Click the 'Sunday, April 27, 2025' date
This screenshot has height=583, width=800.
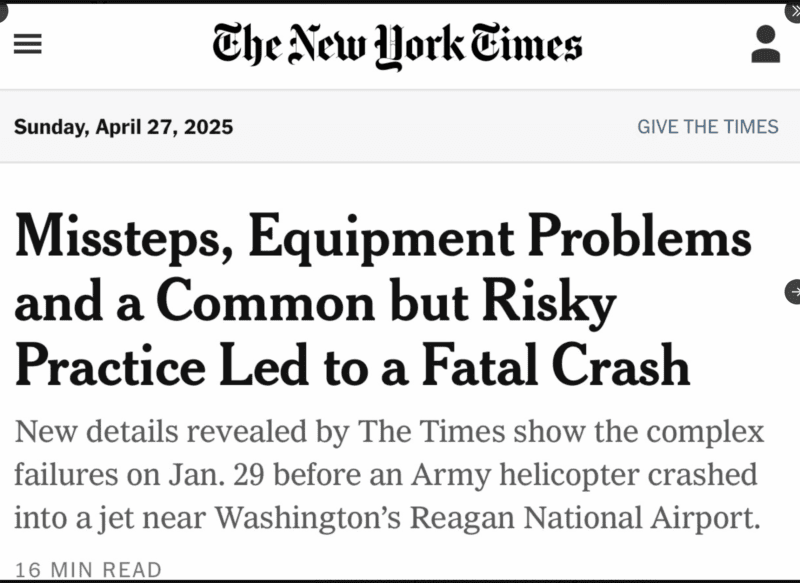pyautogui.click(x=123, y=127)
